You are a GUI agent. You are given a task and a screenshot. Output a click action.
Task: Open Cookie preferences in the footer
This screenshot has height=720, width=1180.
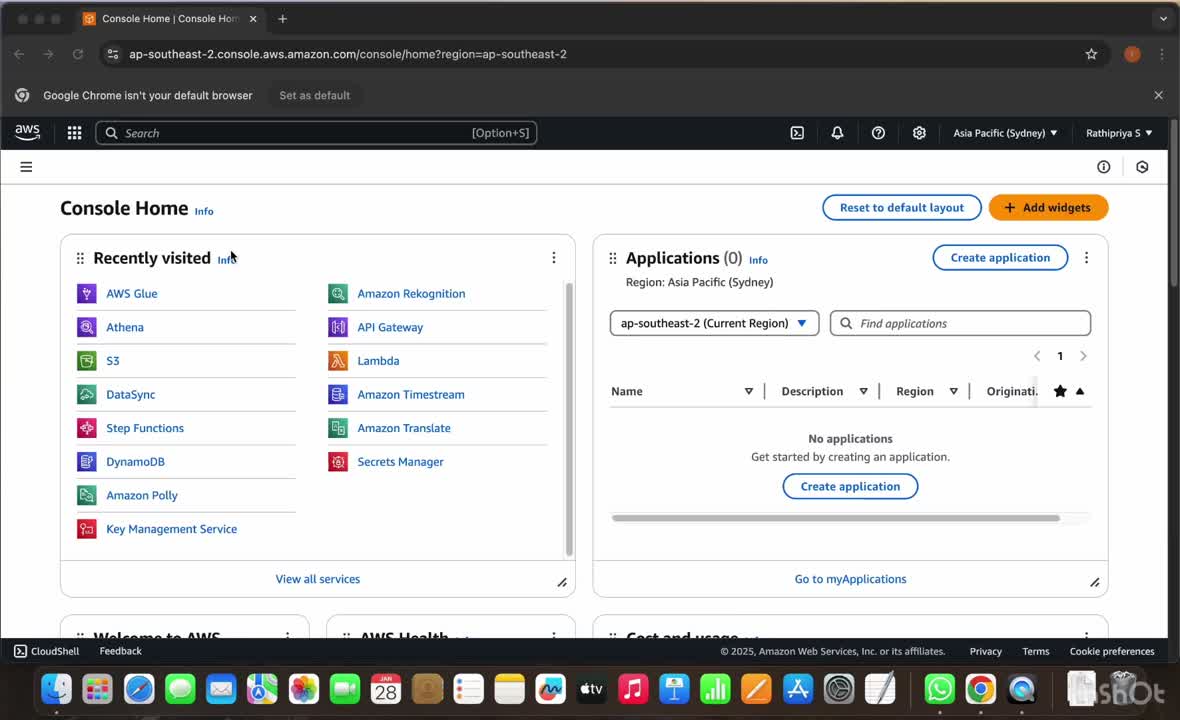point(1112,652)
